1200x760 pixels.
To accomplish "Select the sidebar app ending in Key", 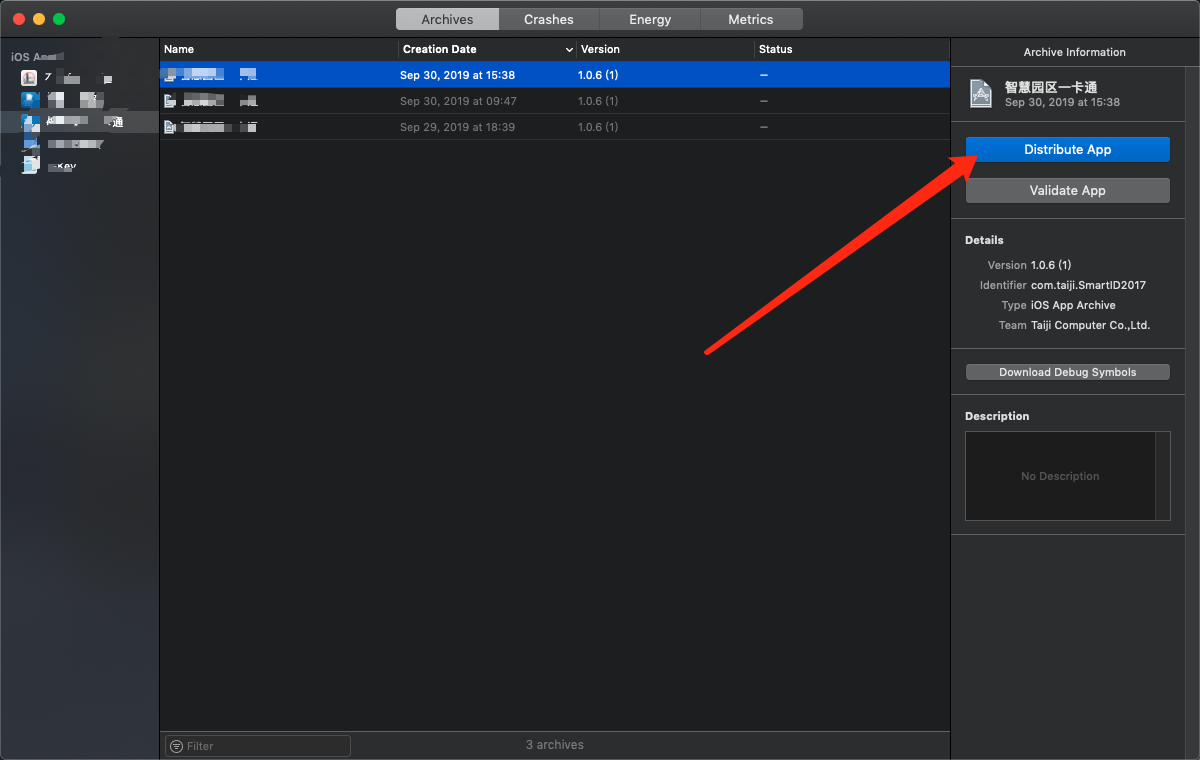I will pyautogui.click(x=80, y=166).
